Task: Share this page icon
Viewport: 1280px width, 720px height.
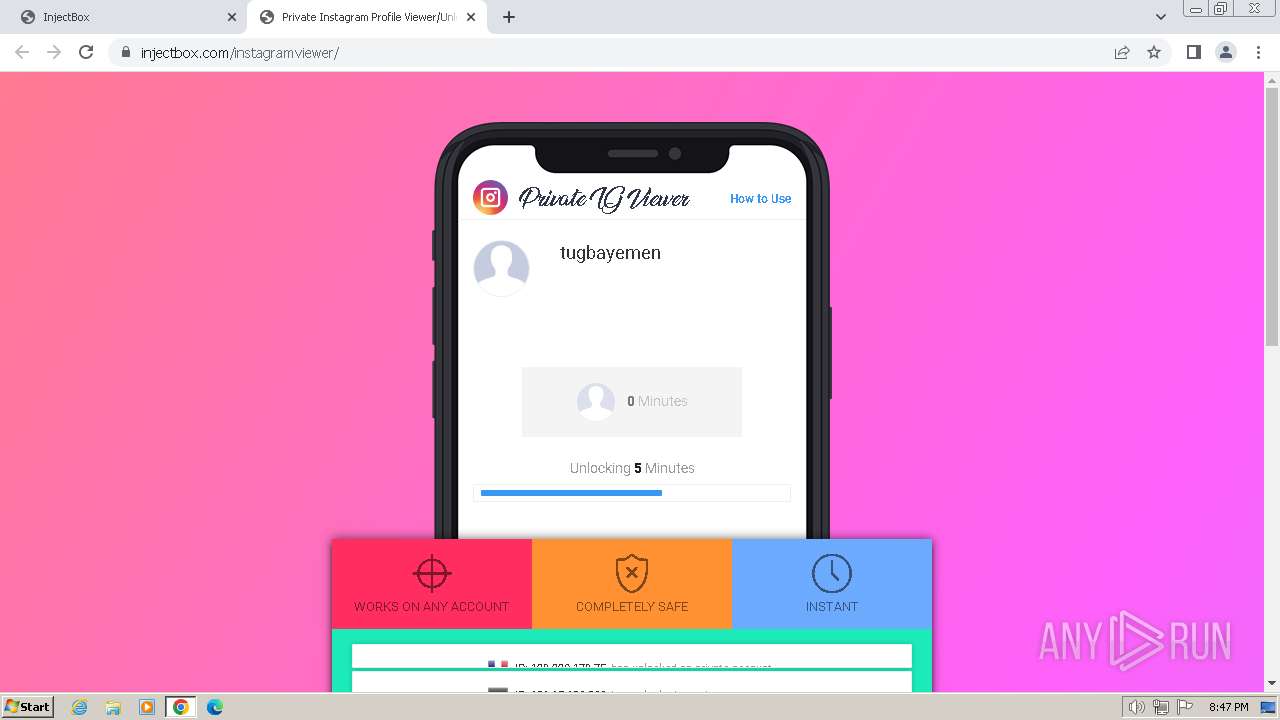Action: point(1122,52)
